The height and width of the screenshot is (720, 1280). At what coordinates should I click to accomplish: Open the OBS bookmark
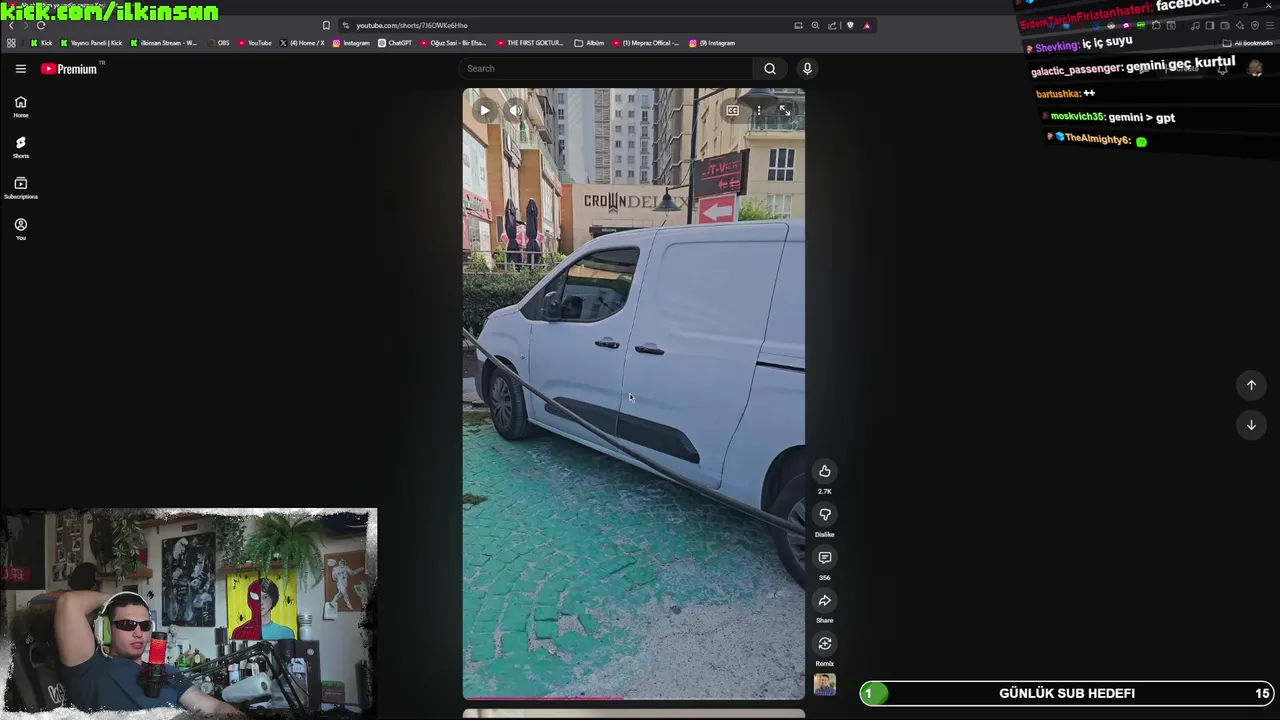tap(218, 43)
